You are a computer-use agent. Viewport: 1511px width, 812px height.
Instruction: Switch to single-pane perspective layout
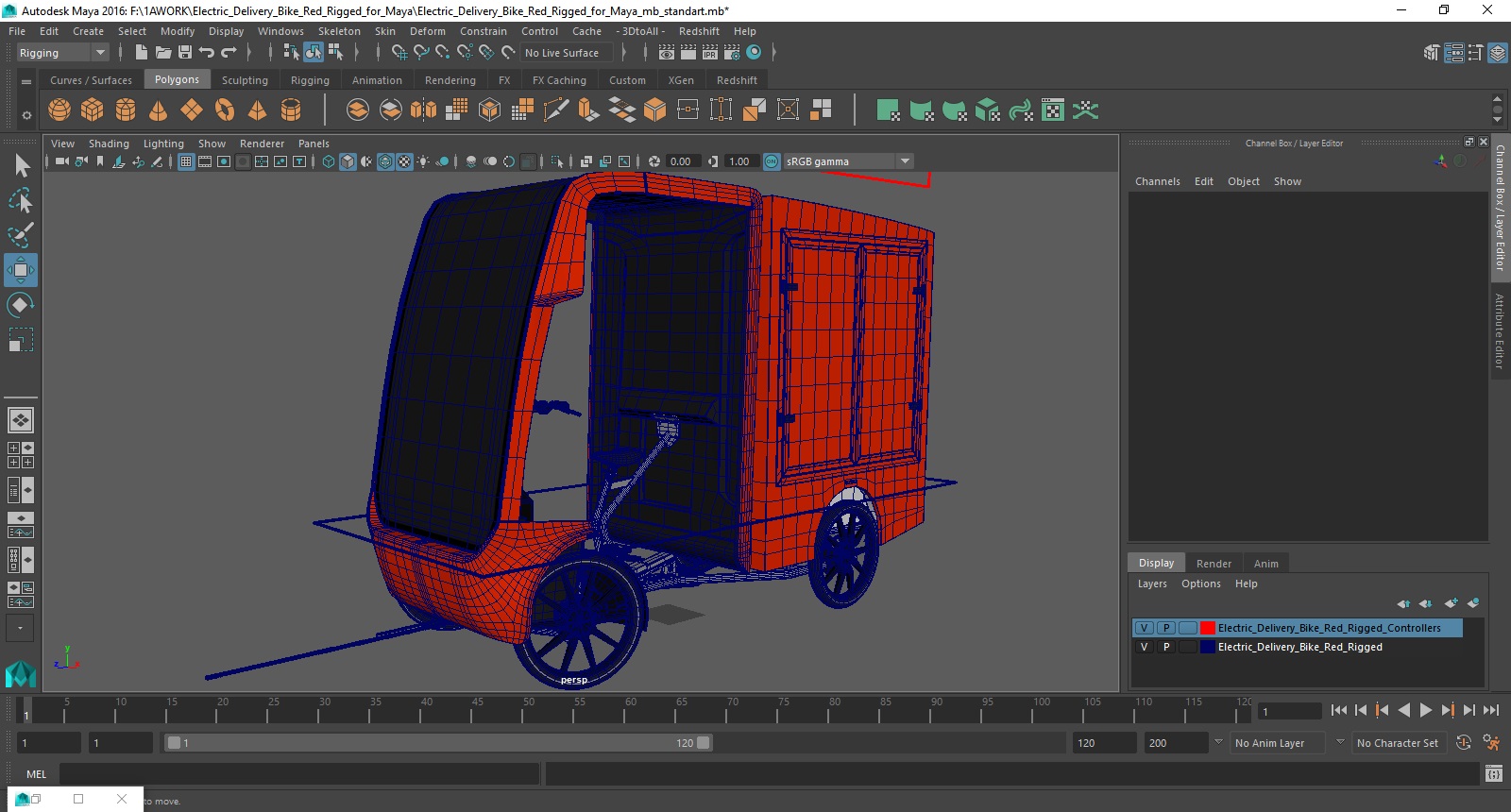pyautogui.click(x=21, y=420)
